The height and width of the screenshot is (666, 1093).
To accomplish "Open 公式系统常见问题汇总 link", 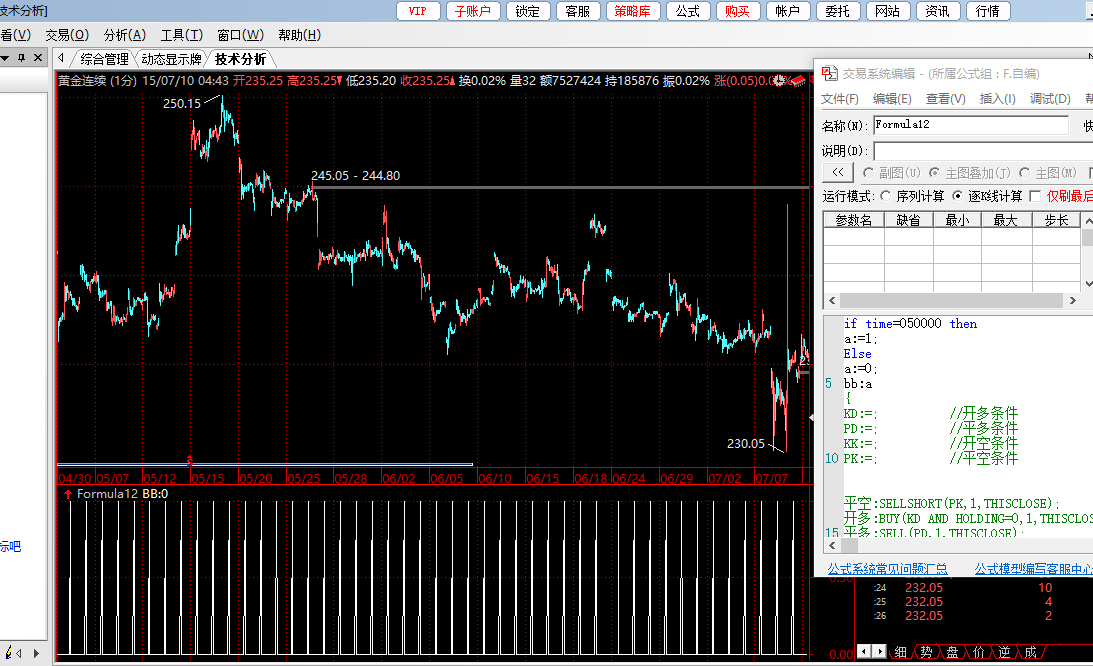I will pos(887,568).
